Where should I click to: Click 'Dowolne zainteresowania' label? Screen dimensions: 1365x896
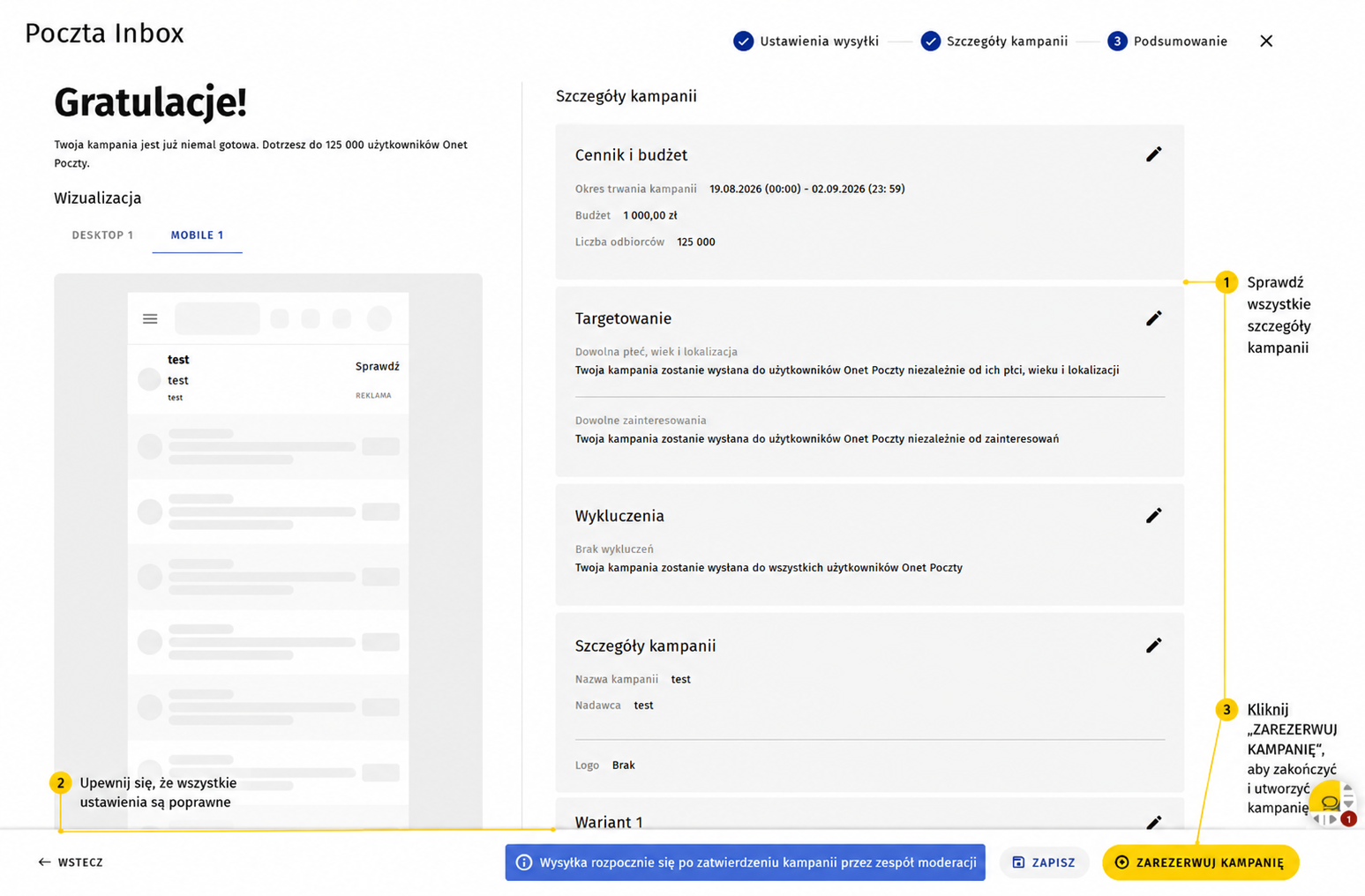tap(641, 421)
